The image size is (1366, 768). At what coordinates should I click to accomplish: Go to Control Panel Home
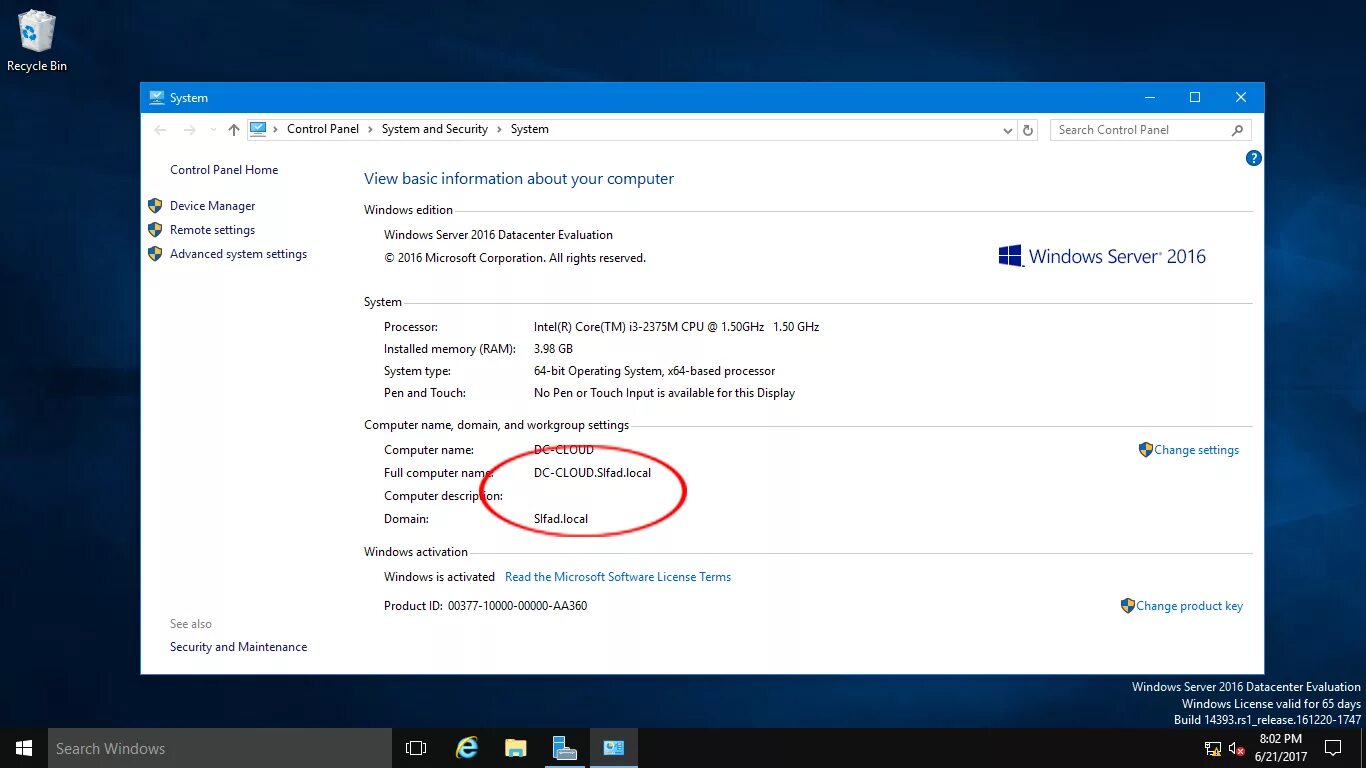[224, 170]
